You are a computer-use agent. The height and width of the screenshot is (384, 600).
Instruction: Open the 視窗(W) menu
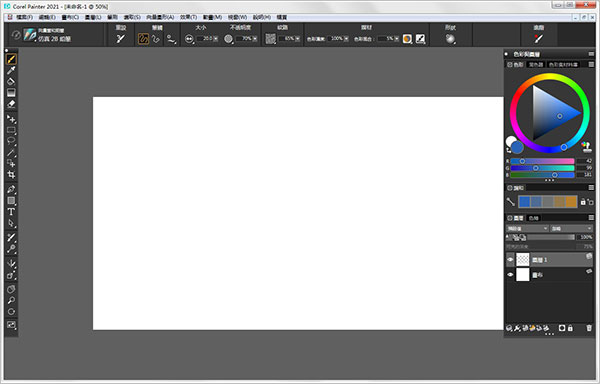[237, 17]
